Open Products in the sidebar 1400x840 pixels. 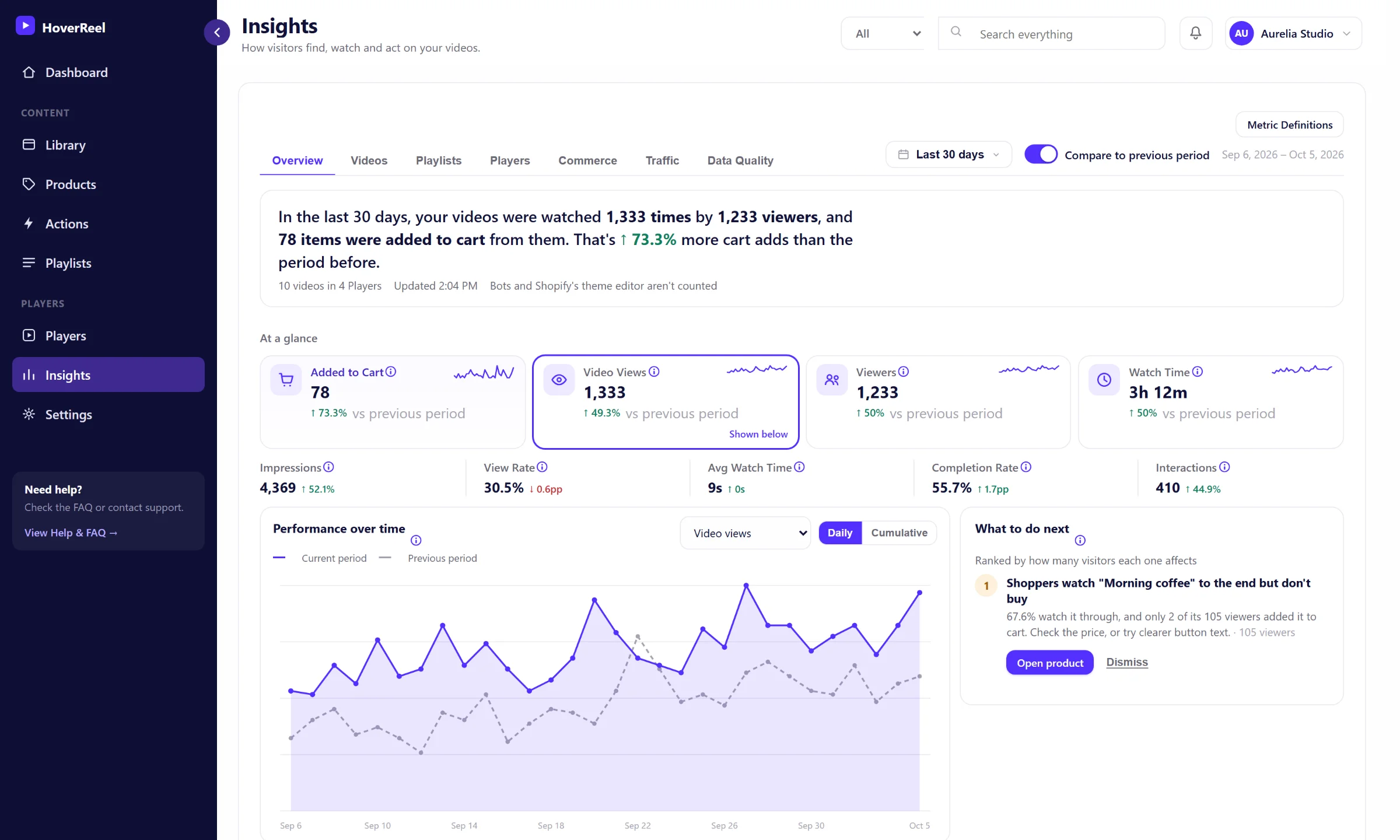(x=108, y=184)
